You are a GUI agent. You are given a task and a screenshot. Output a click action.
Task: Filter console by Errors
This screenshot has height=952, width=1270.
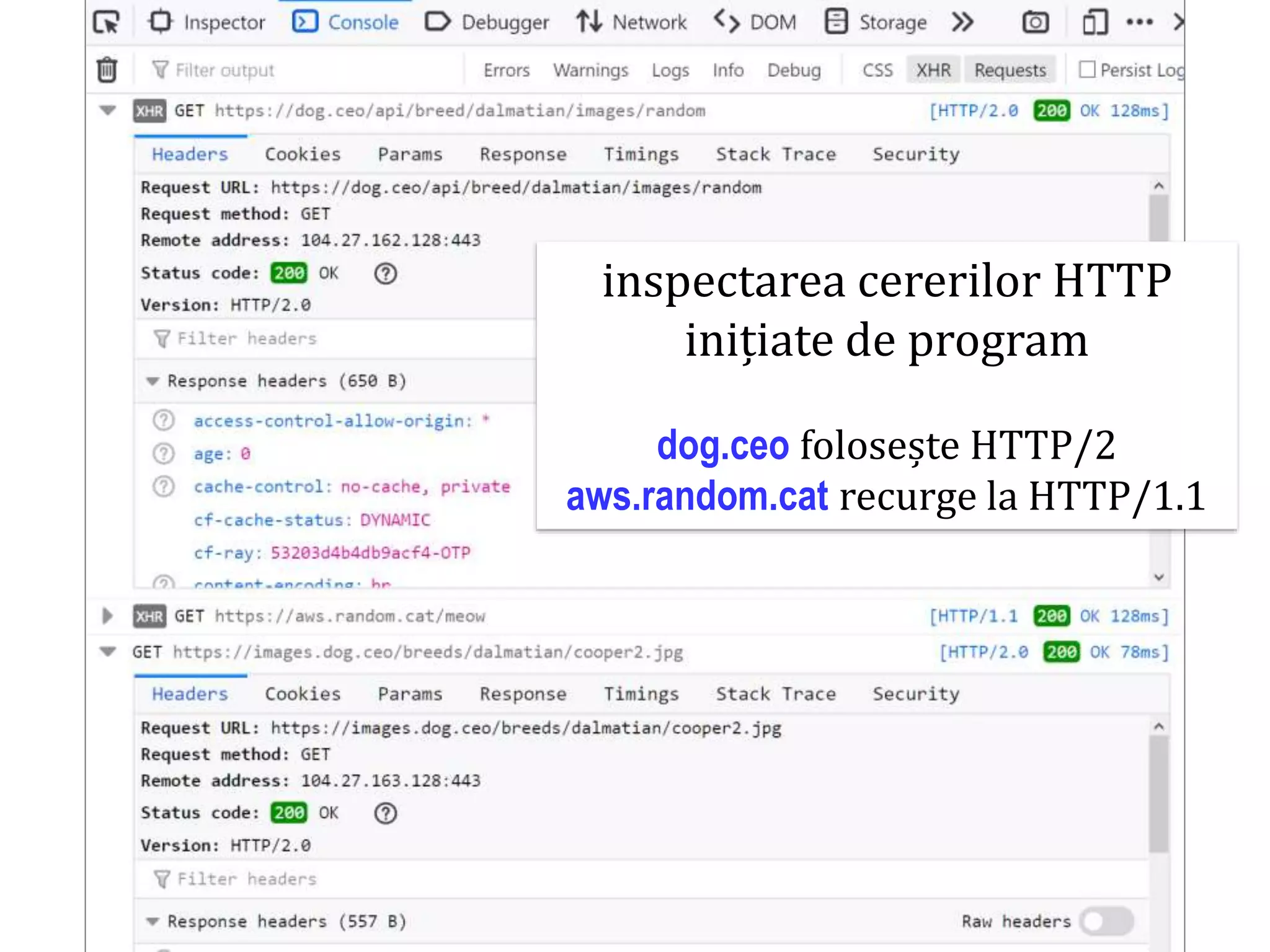pos(506,70)
